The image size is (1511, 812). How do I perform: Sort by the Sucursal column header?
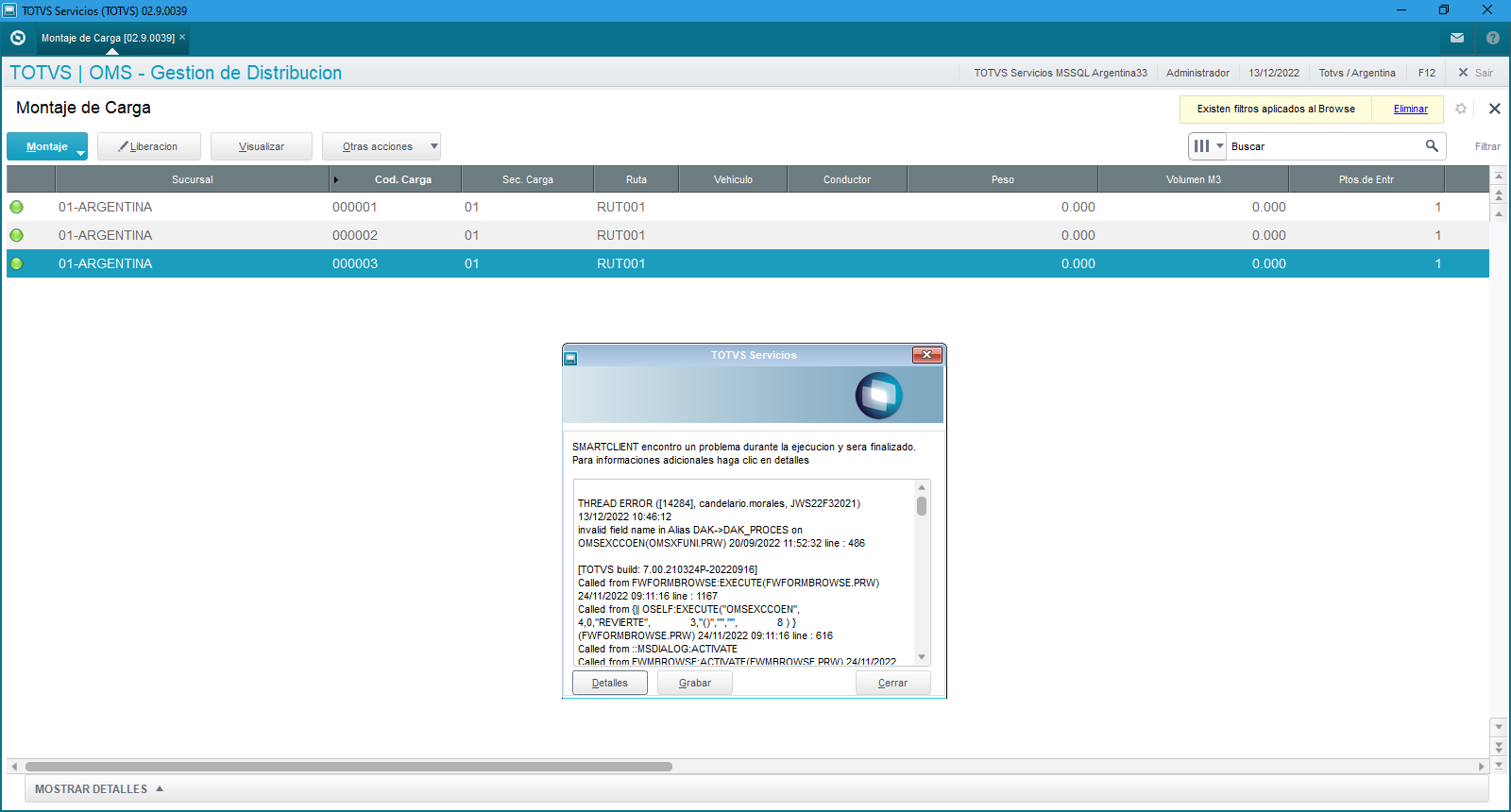point(193,179)
